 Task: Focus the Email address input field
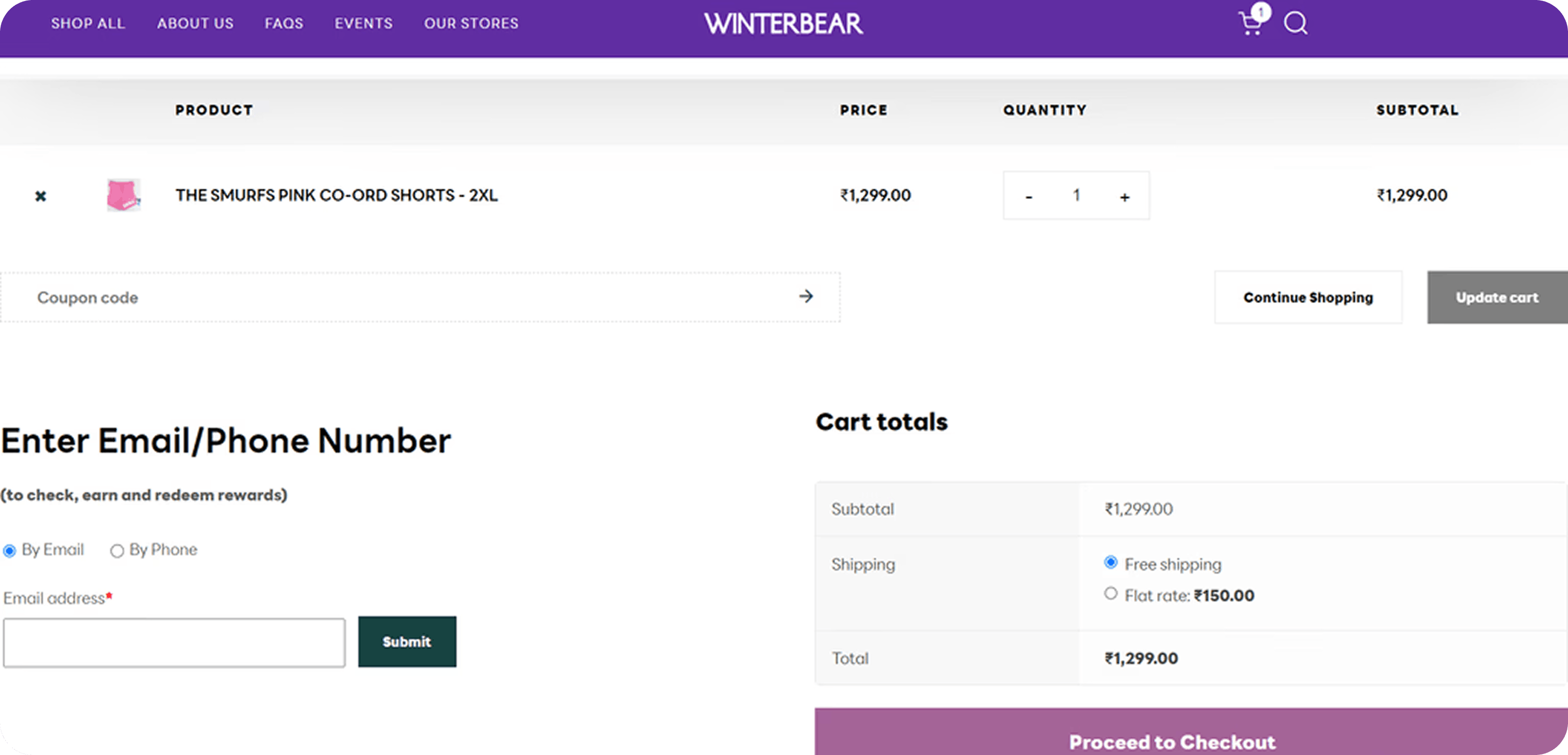tap(174, 642)
